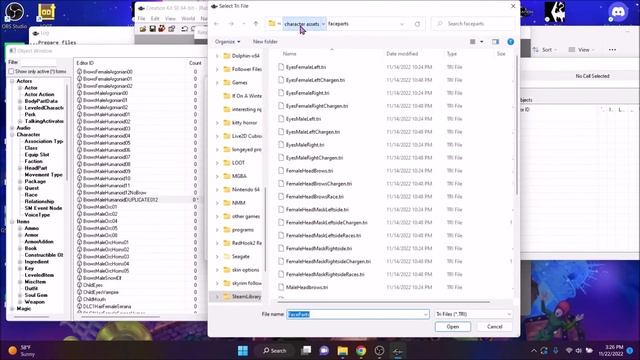Click the fourth Creation Kit toolbar icon
This screenshot has width=640, height=360.
172,29
